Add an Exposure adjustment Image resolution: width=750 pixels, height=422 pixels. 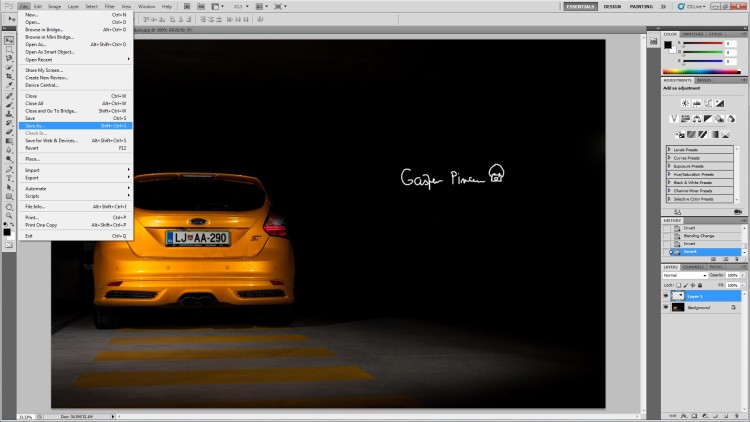tap(719, 103)
